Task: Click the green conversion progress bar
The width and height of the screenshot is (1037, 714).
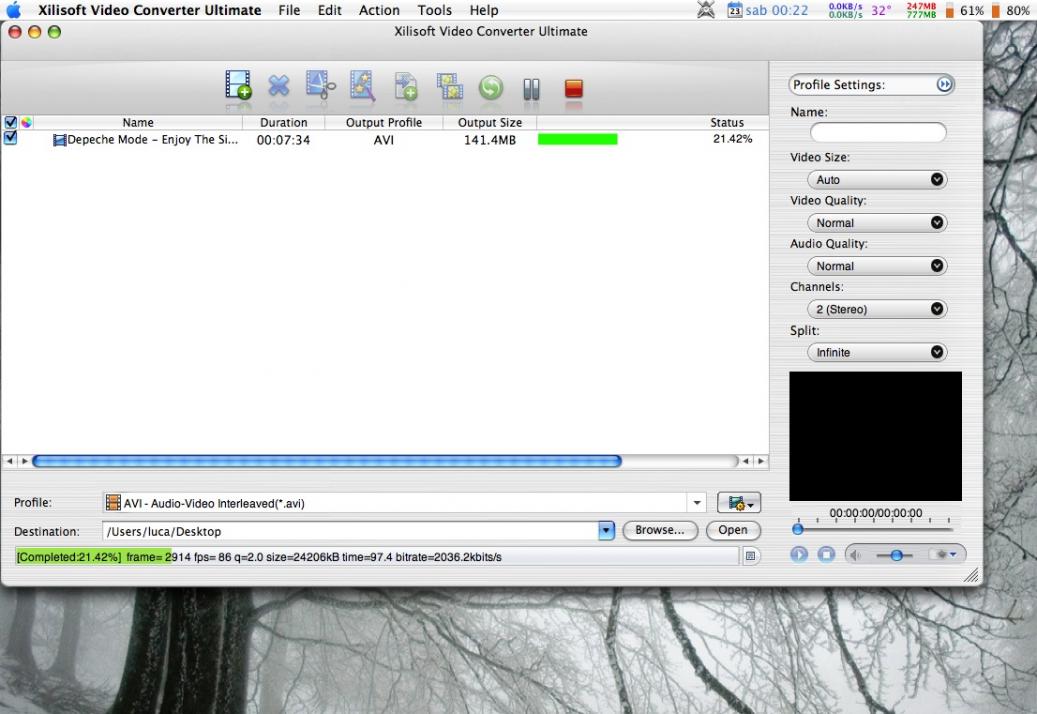Action: [577, 139]
